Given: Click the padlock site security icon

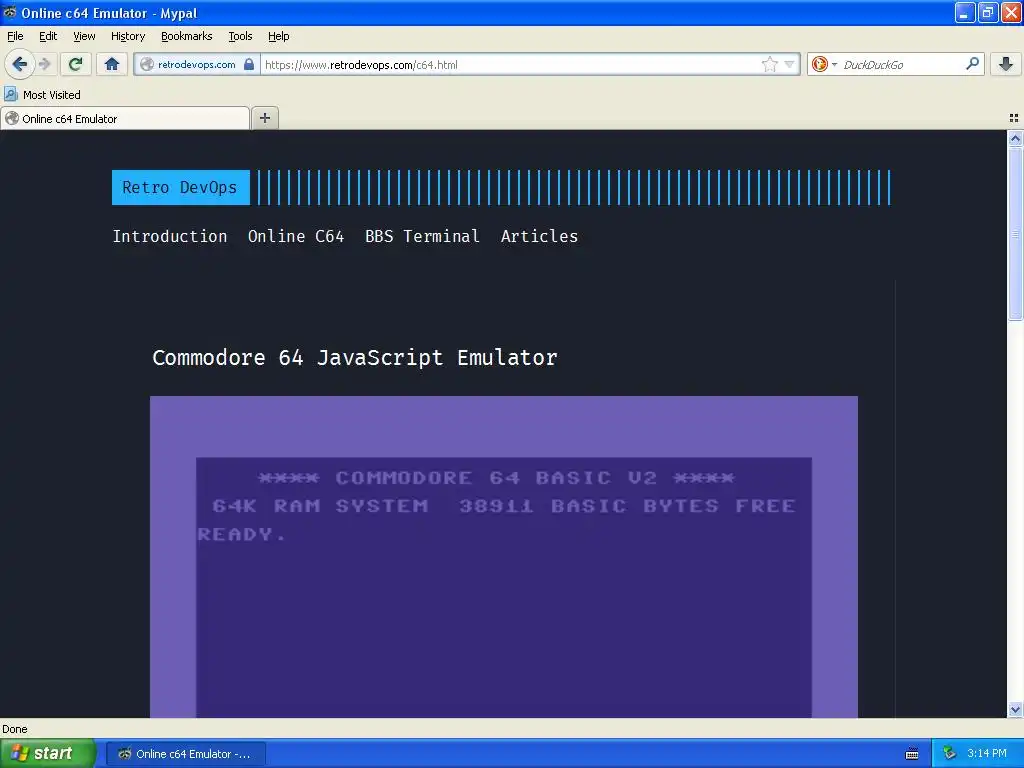Looking at the screenshot, I should click(x=249, y=64).
